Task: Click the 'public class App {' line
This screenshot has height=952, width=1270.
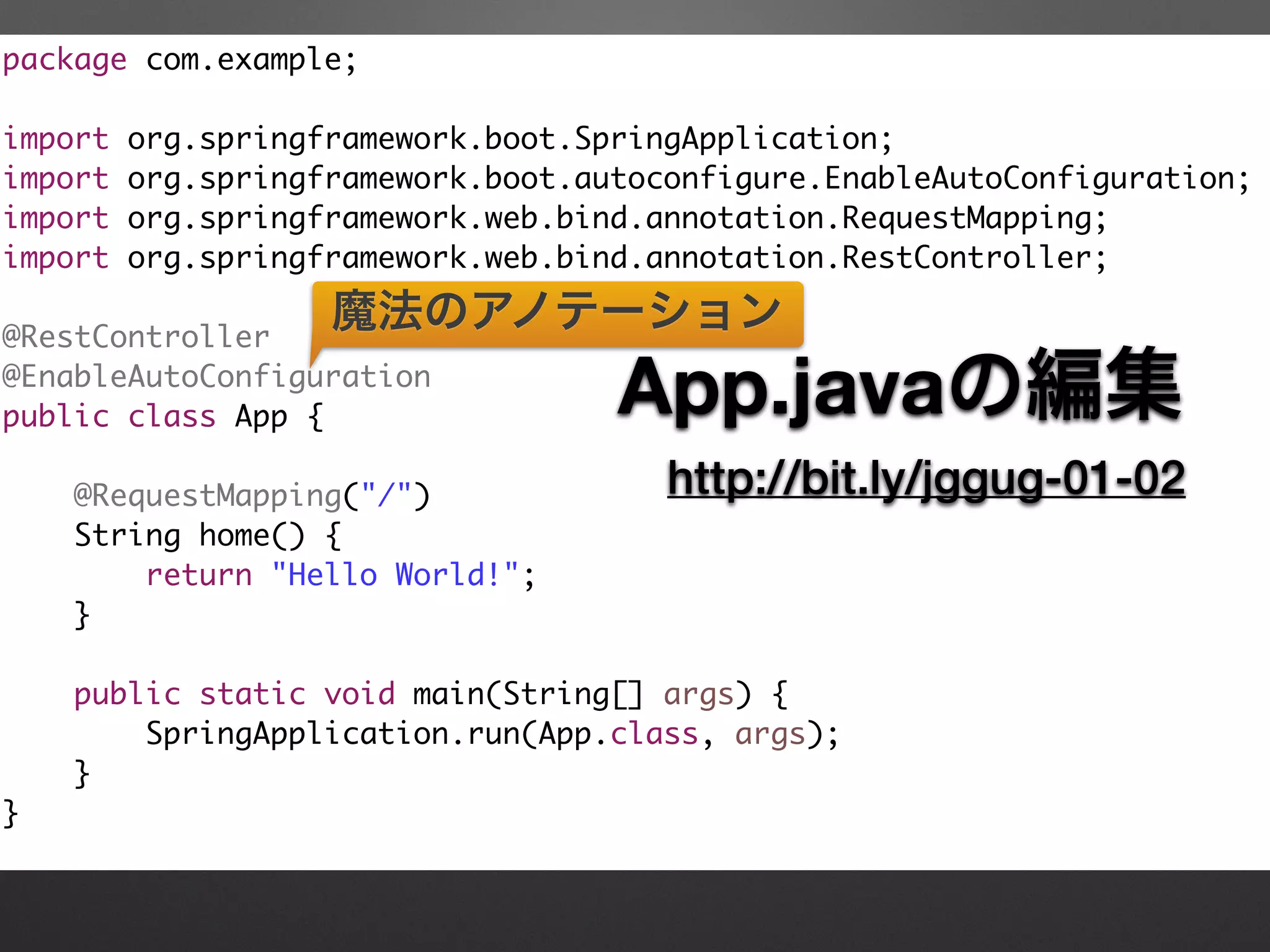Action: [163, 417]
